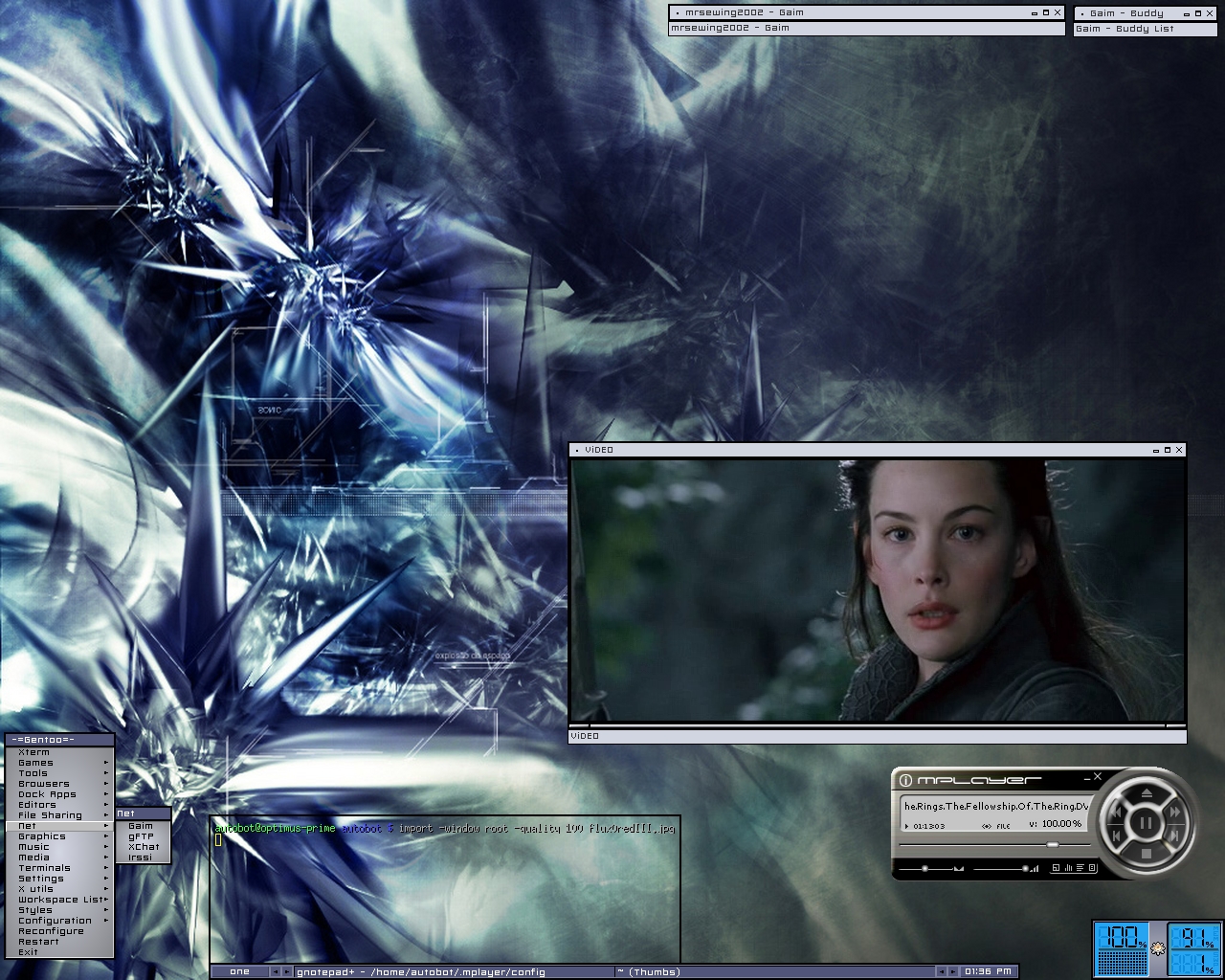This screenshot has width=1225, height=980.
Task: Expand the Editors submenu
Action: (x=59, y=805)
